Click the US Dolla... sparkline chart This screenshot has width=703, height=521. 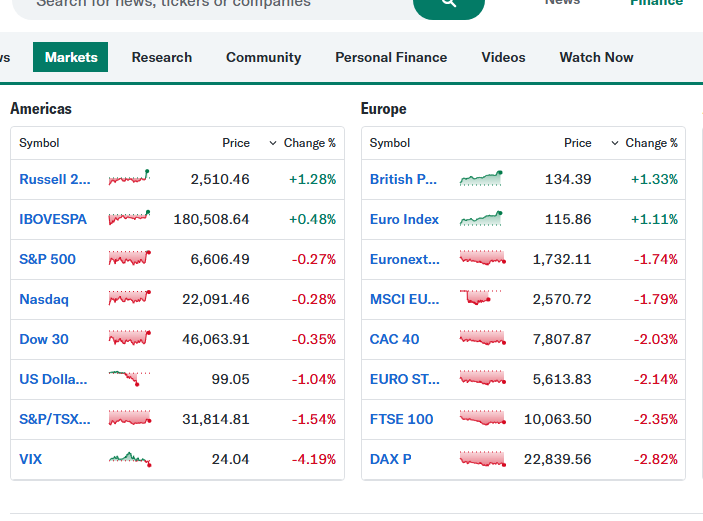(130, 378)
